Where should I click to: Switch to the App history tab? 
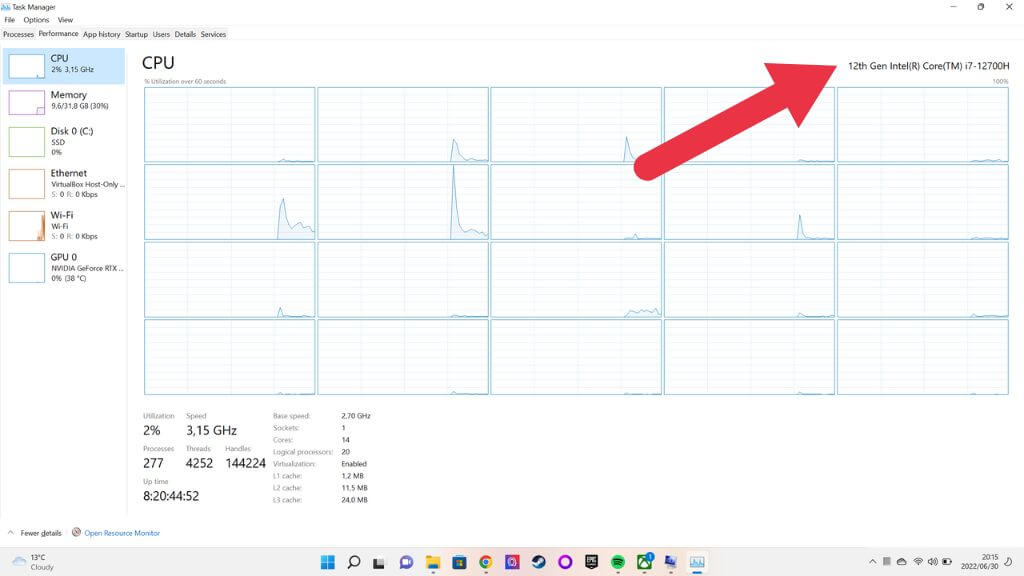[x=101, y=34]
